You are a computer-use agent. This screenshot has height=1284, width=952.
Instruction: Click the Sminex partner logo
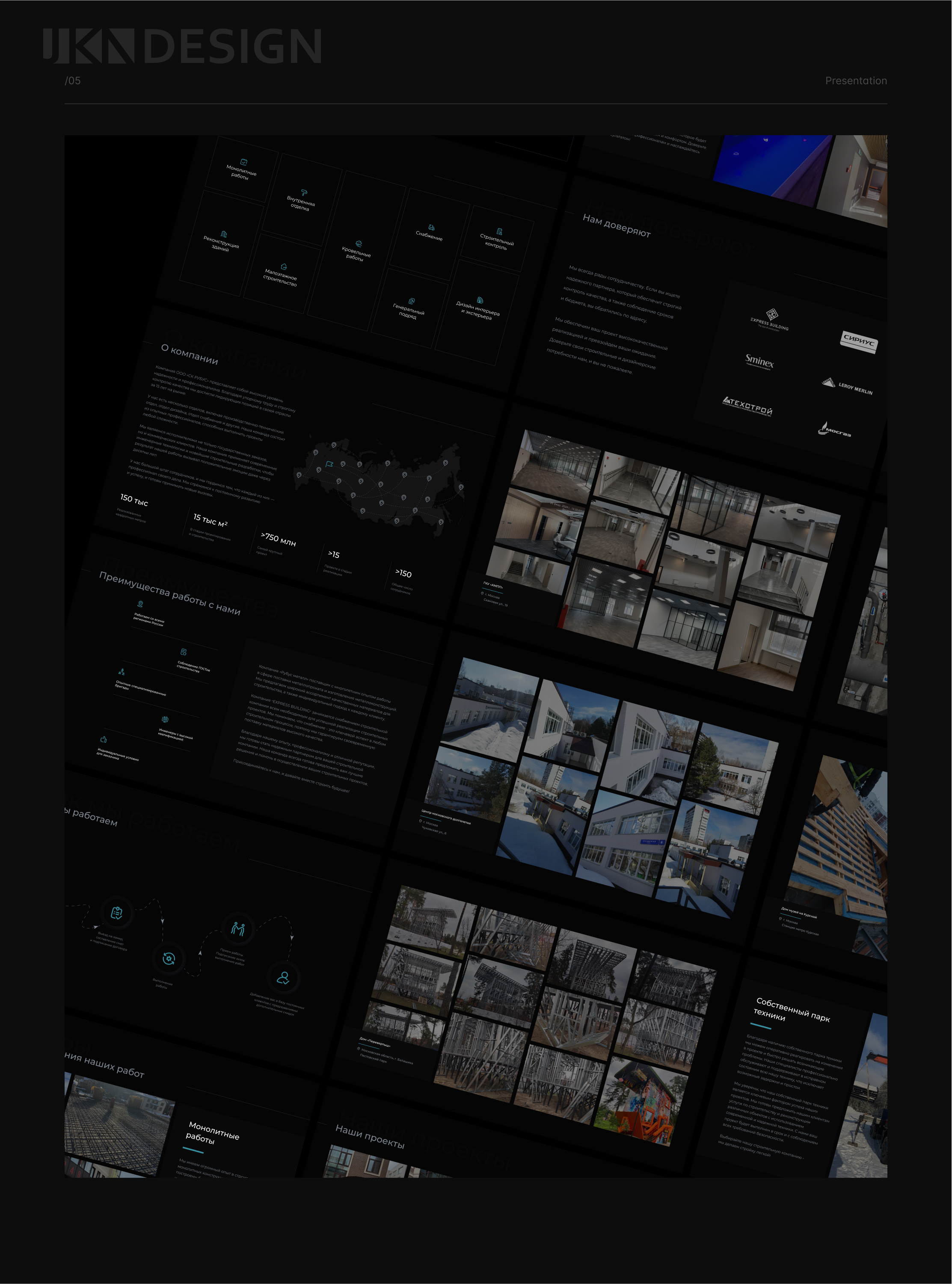(x=759, y=362)
